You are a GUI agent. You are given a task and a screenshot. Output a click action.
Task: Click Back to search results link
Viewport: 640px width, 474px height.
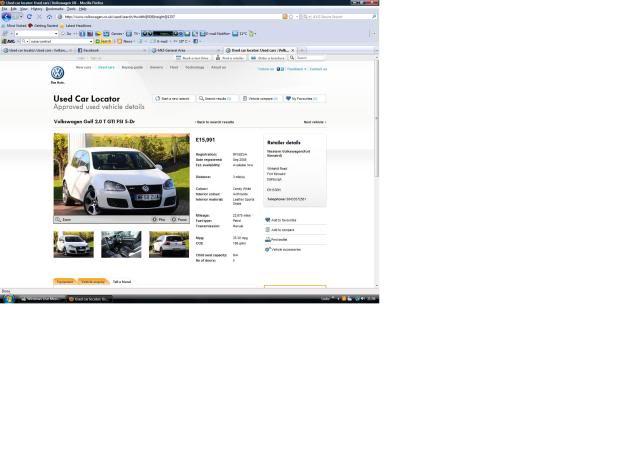(215, 122)
